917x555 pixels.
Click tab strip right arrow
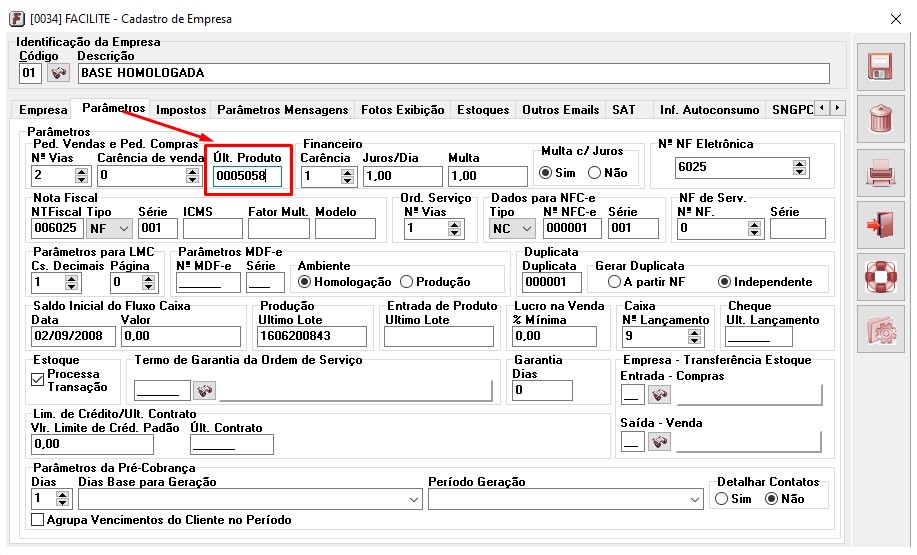point(837,108)
